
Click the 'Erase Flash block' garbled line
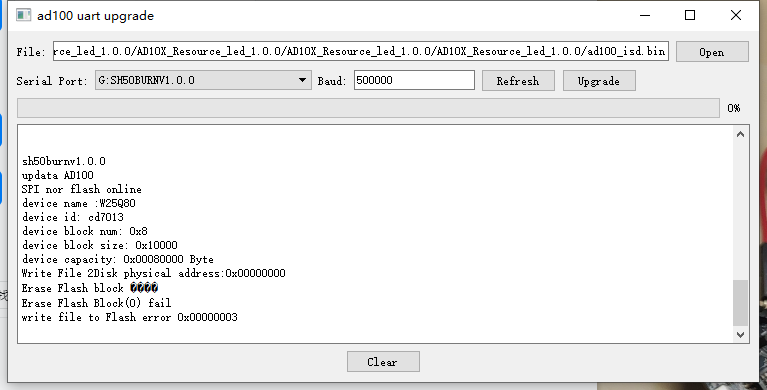pos(90,288)
